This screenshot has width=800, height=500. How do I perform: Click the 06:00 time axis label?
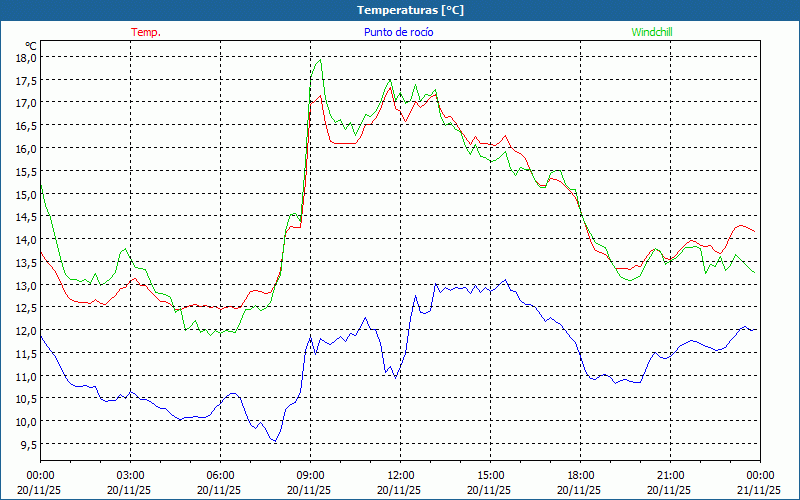(220, 475)
